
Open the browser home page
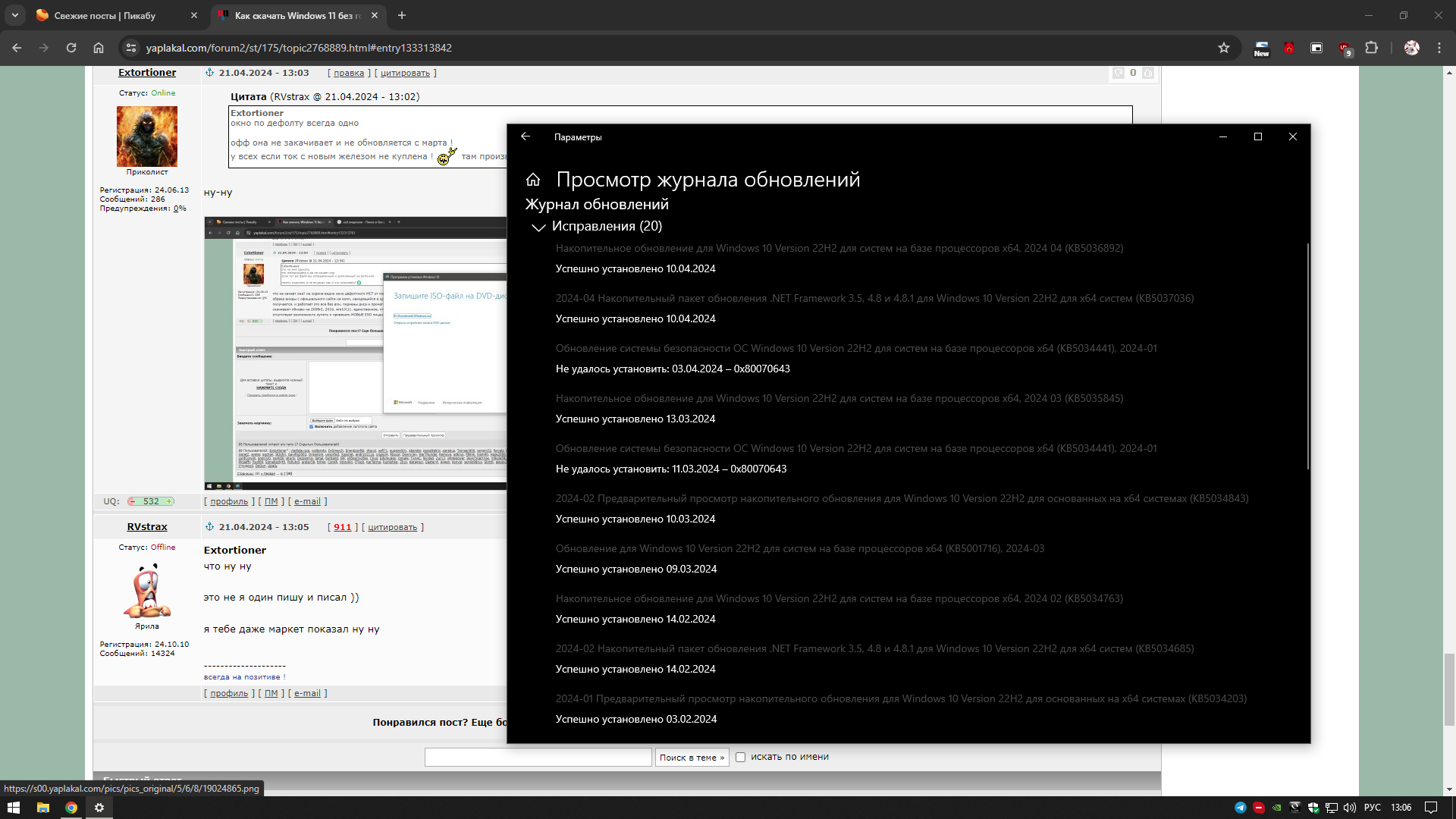point(99,48)
